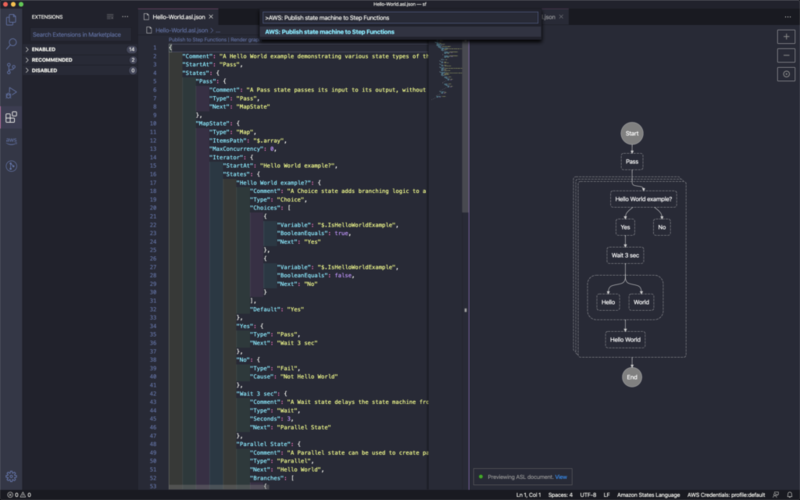Viewport: 800px width, 500px height.
Task: Click the command palette input field
Action: [x=401, y=18]
